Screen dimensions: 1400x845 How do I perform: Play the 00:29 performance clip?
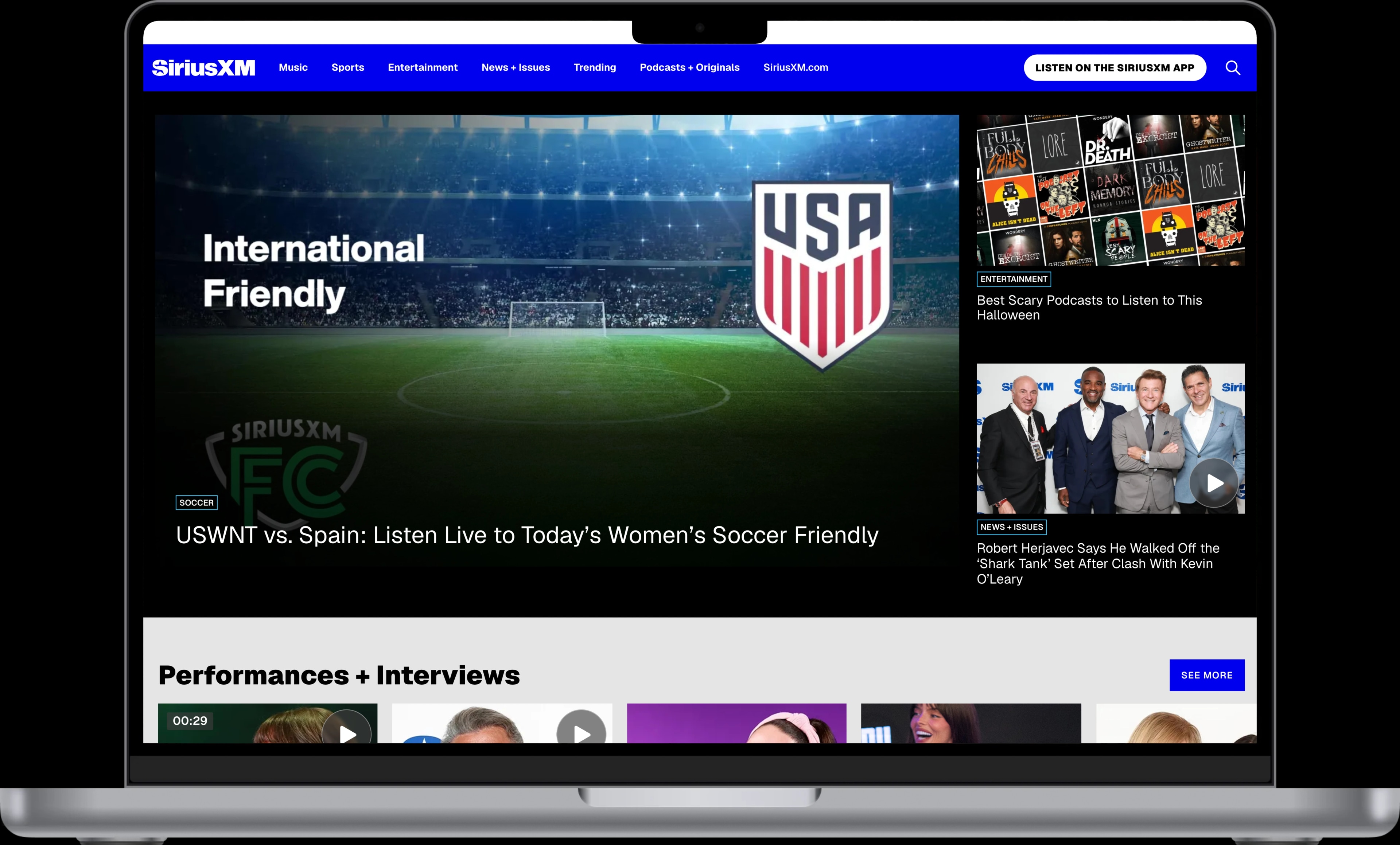tap(347, 728)
